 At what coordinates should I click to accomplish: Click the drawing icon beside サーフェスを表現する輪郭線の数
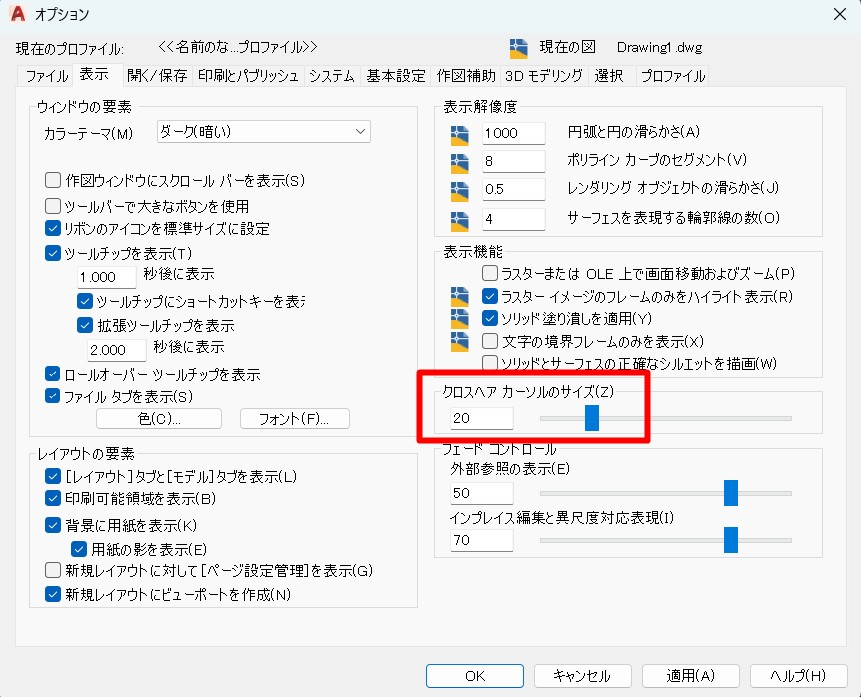click(459, 219)
